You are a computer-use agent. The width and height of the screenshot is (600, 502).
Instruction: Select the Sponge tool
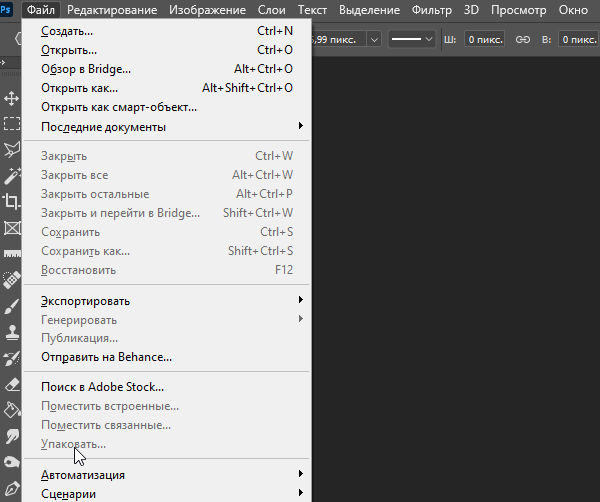click(11, 462)
